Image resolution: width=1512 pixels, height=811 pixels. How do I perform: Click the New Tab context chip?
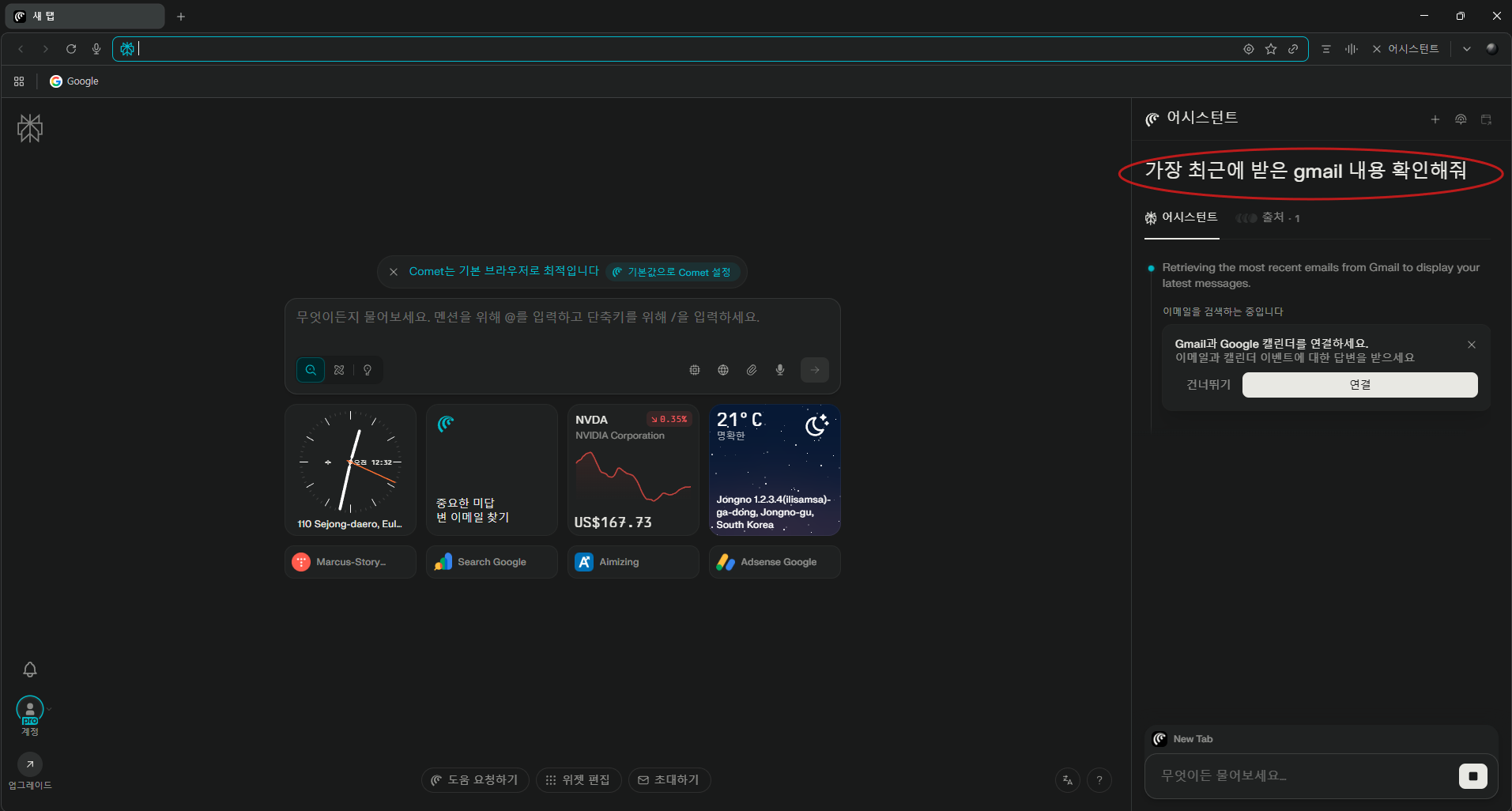coord(1184,739)
